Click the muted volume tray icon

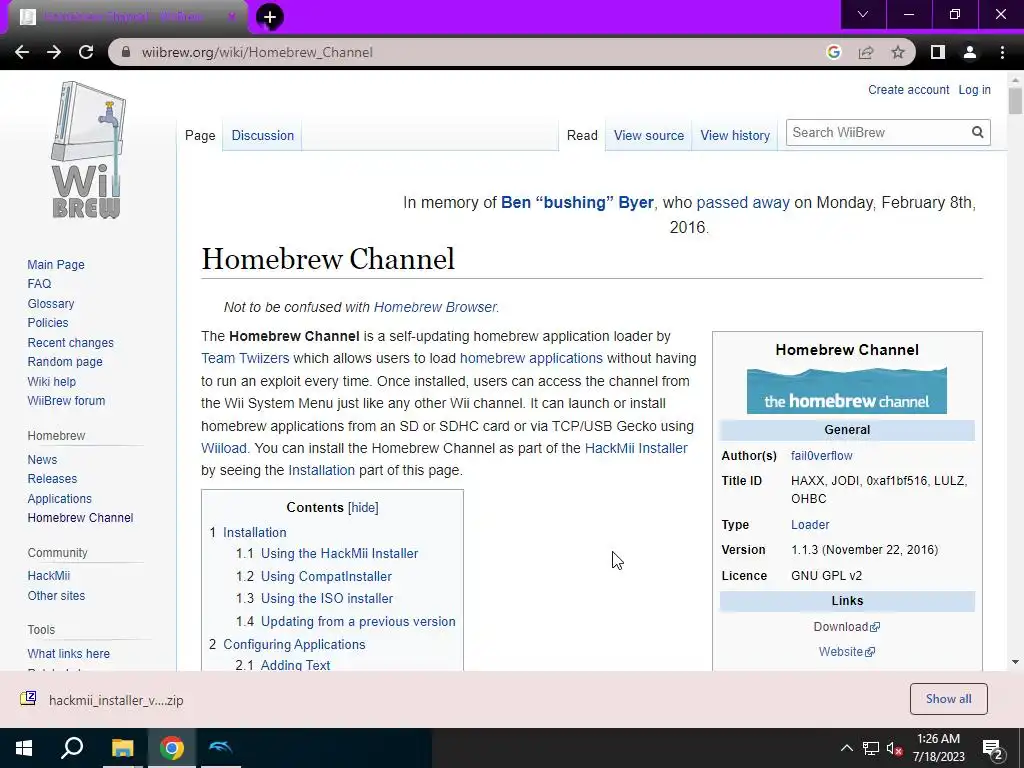pyautogui.click(x=894, y=748)
